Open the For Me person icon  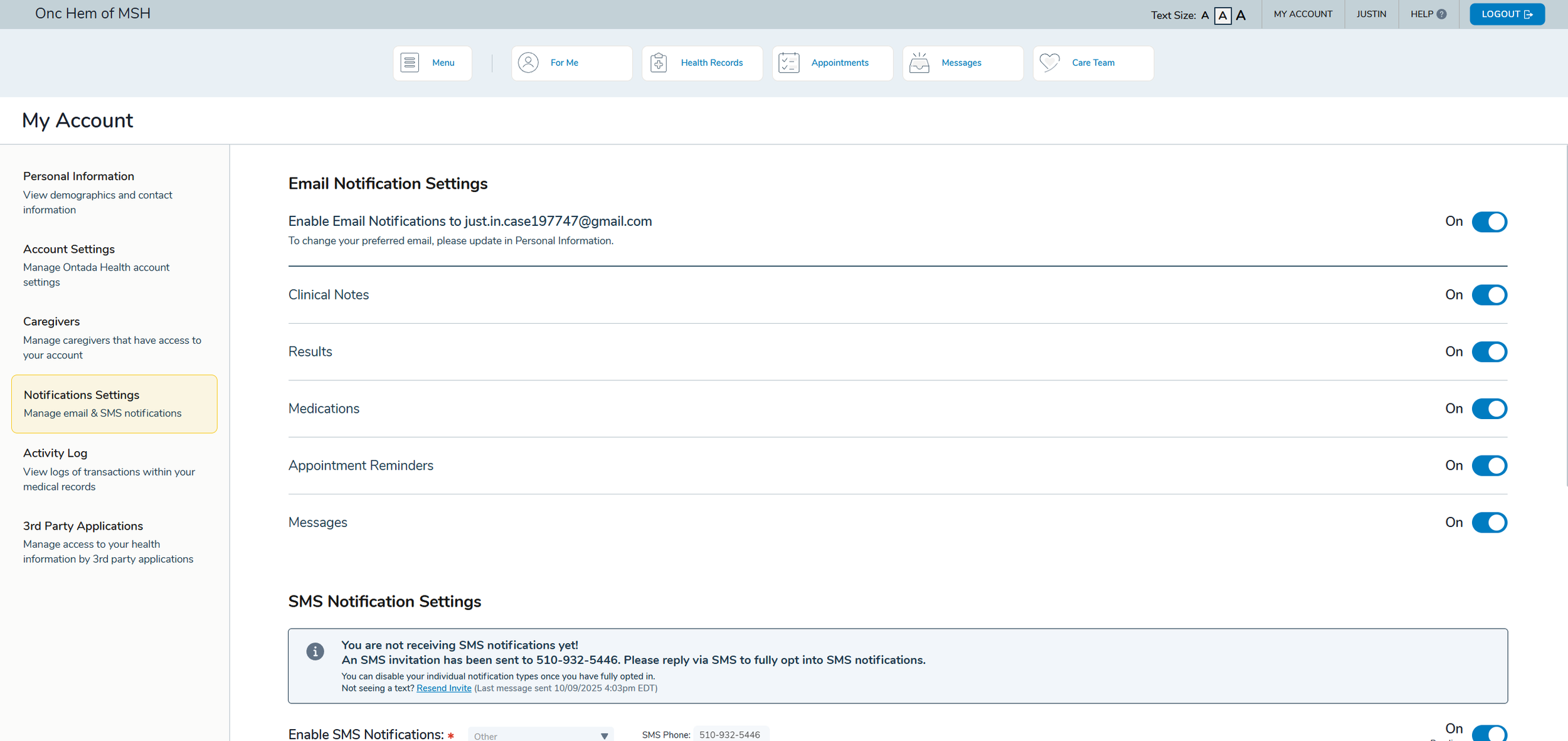[x=528, y=63]
